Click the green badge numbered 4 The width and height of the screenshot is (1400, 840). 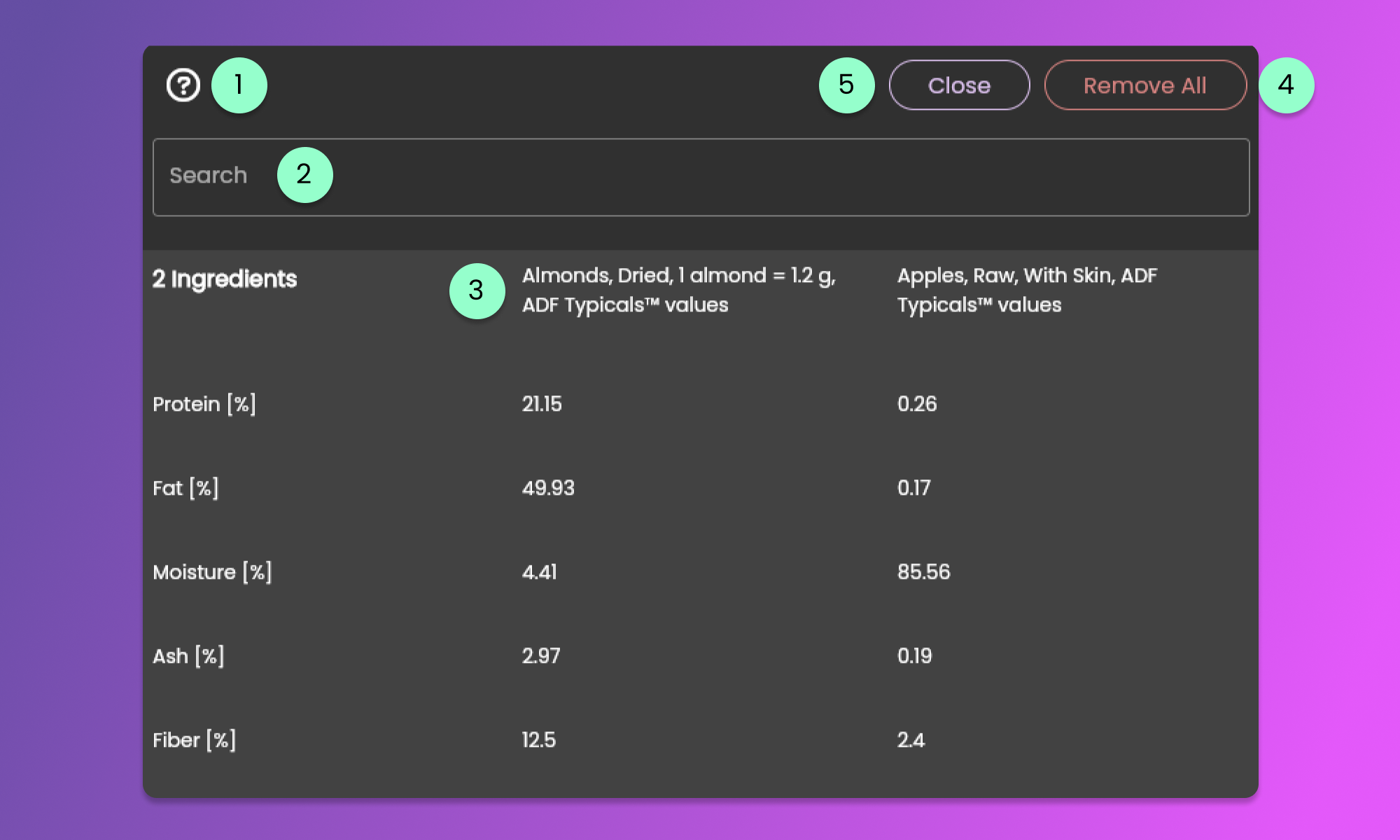pos(1286,85)
